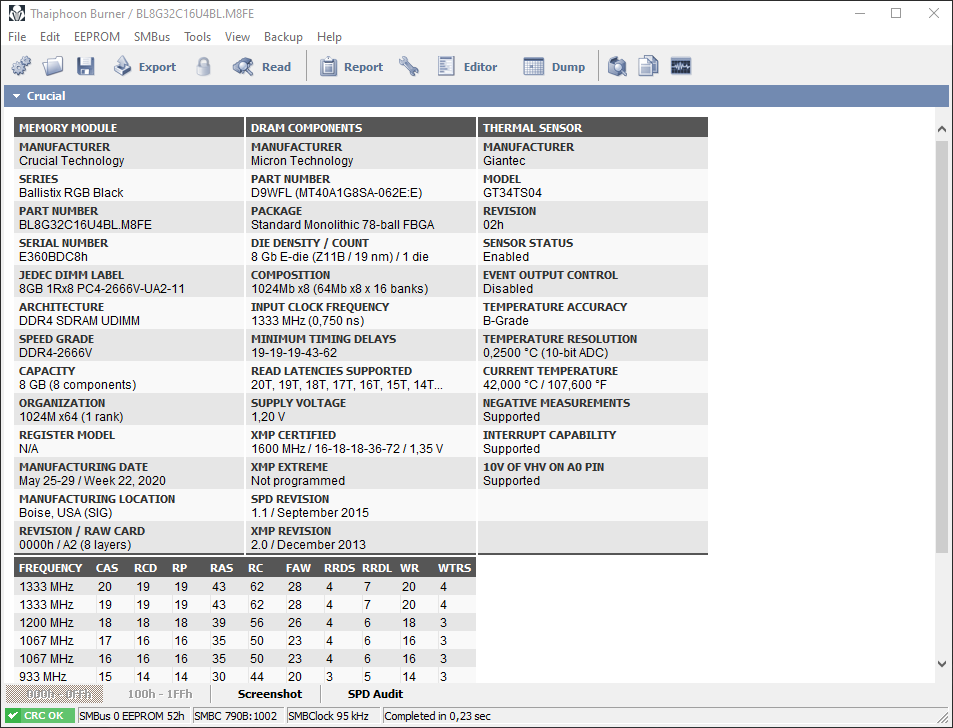The image size is (953, 728).
Task: Click the scrollbar down arrow
Action: (x=941, y=664)
